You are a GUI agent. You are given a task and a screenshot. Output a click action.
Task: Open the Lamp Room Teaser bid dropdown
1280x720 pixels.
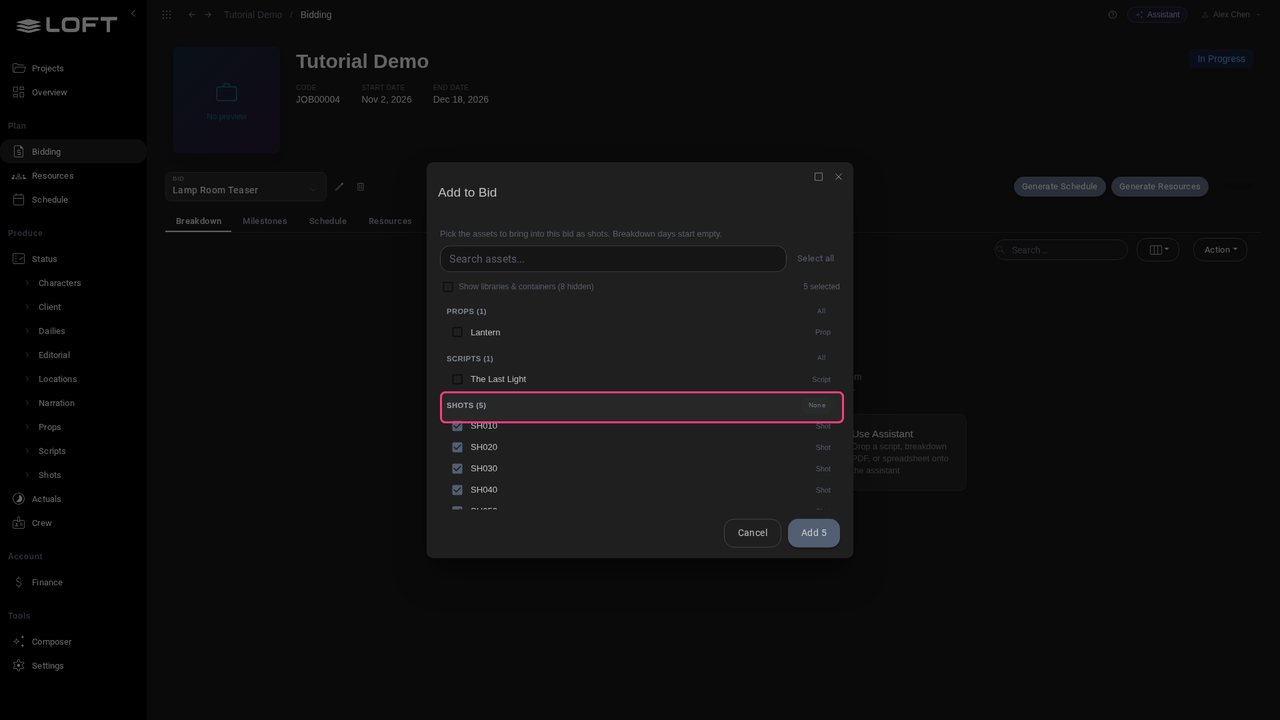246,187
